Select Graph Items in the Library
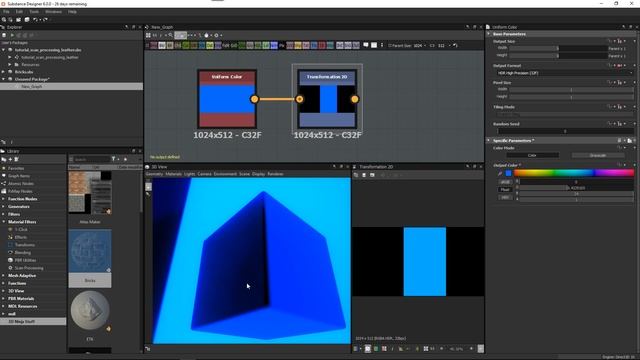Screen dimensions: 640x360 coord(19,176)
